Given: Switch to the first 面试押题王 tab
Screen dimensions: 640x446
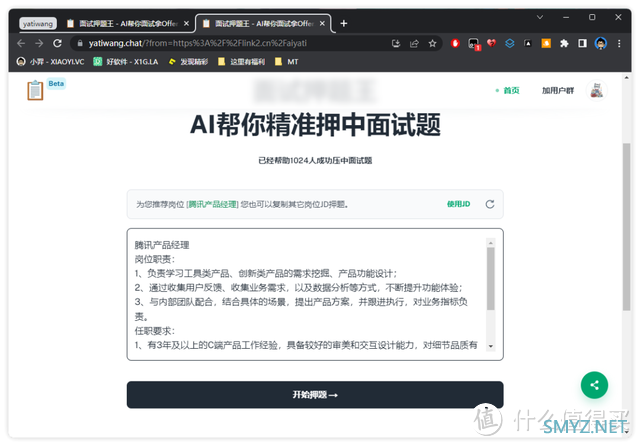Looking at the screenshot, I should pos(128,24).
